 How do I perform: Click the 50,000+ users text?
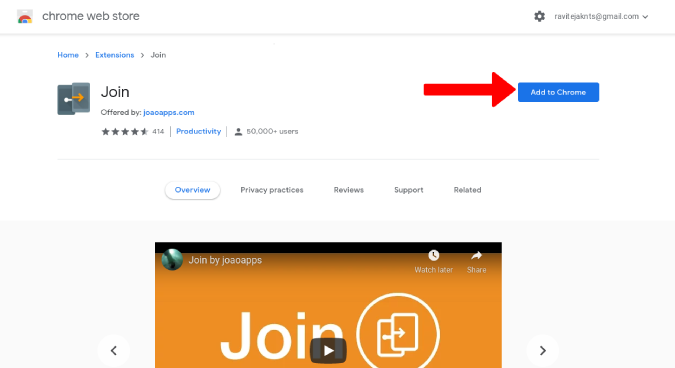[272, 131]
